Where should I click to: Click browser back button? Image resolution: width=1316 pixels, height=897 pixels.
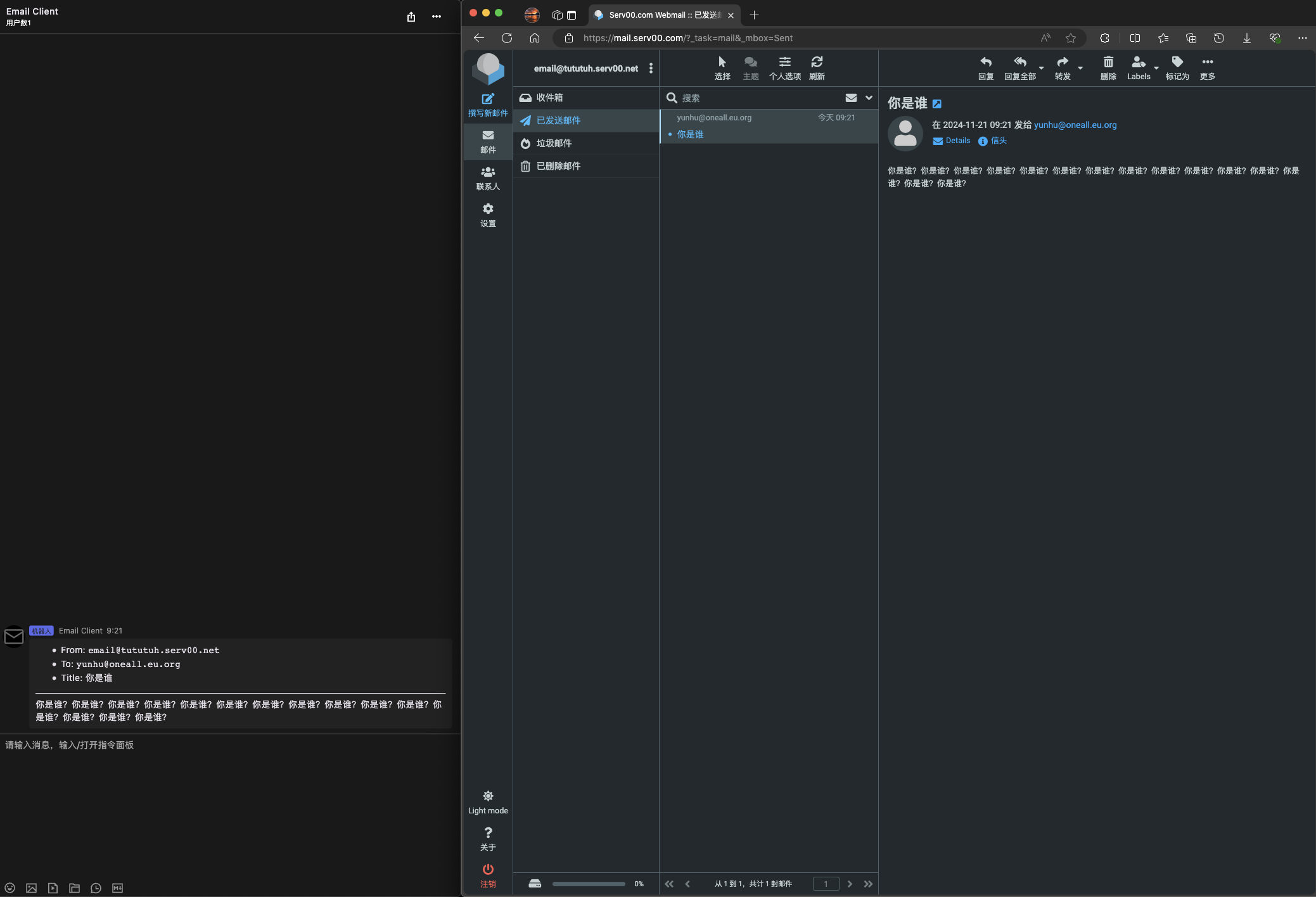tap(479, 38)
